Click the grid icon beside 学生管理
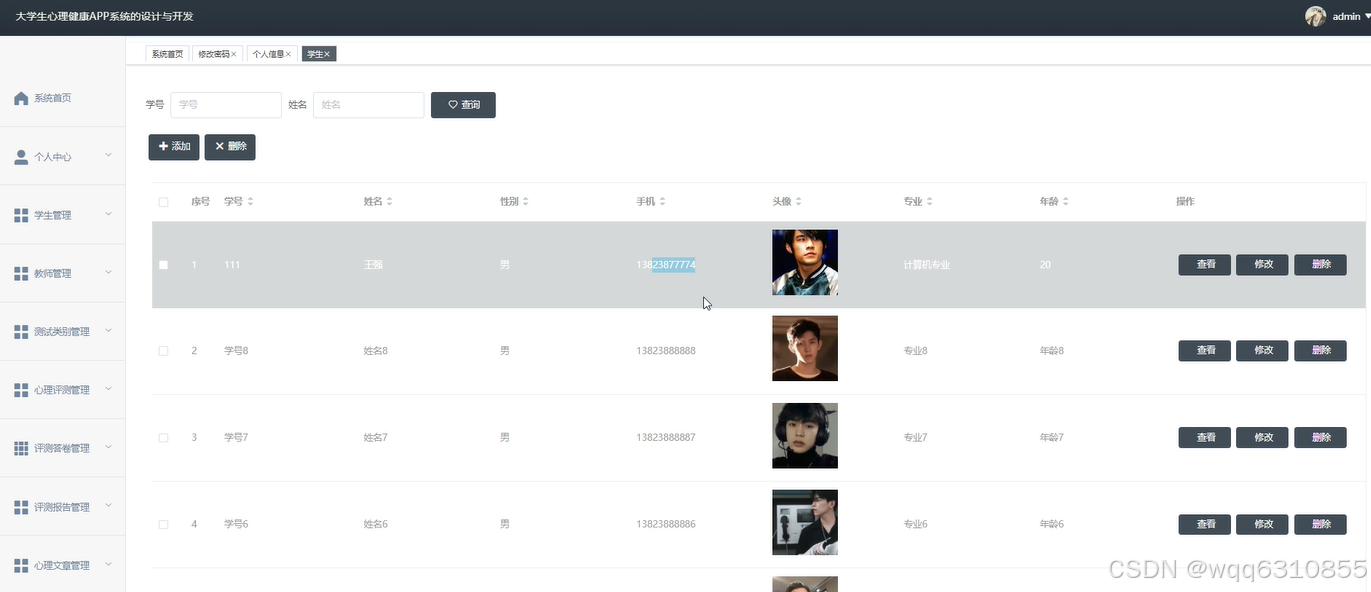 pos(21,215)
